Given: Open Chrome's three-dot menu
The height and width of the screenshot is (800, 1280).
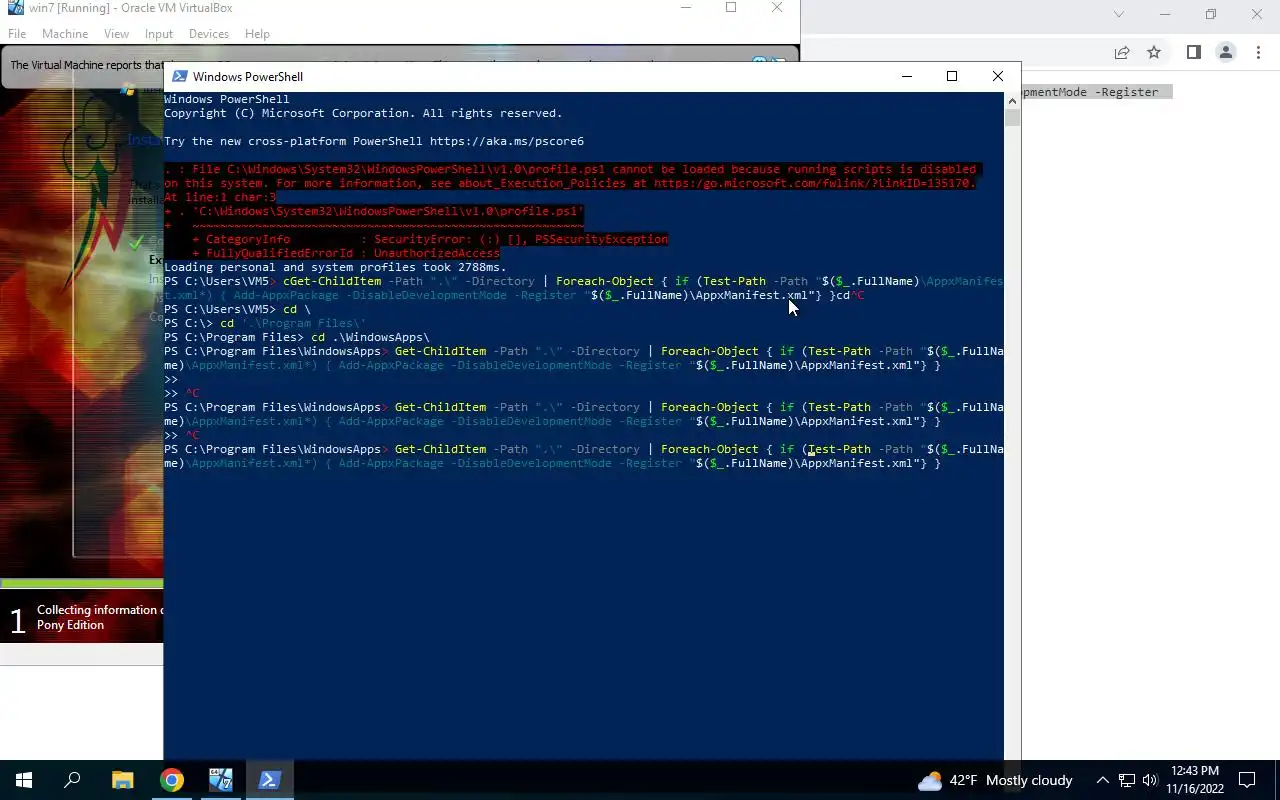Looking at the screenshot, I should [1257, 52].
